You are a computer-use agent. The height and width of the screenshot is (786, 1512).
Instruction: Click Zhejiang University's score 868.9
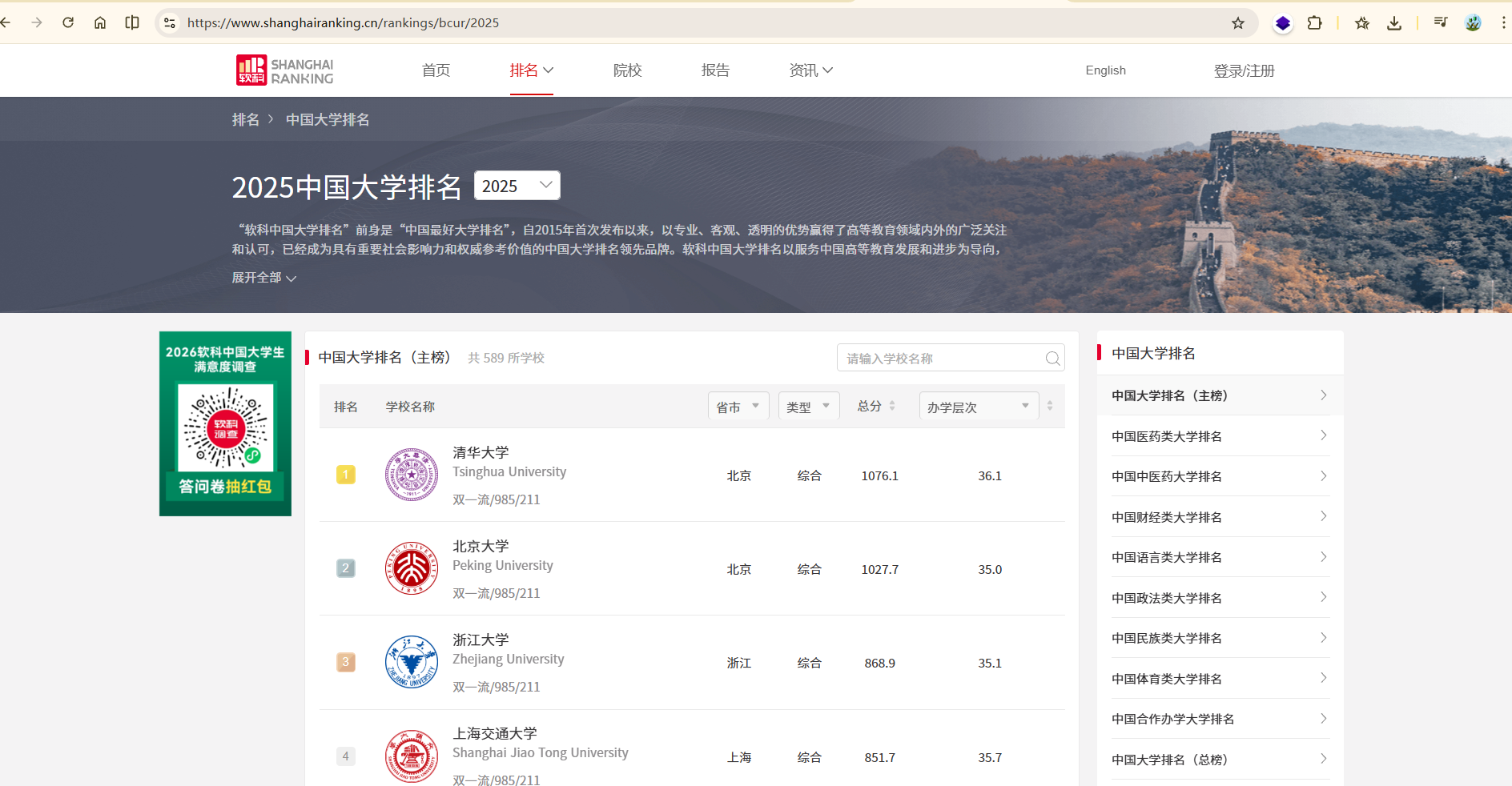880,663
